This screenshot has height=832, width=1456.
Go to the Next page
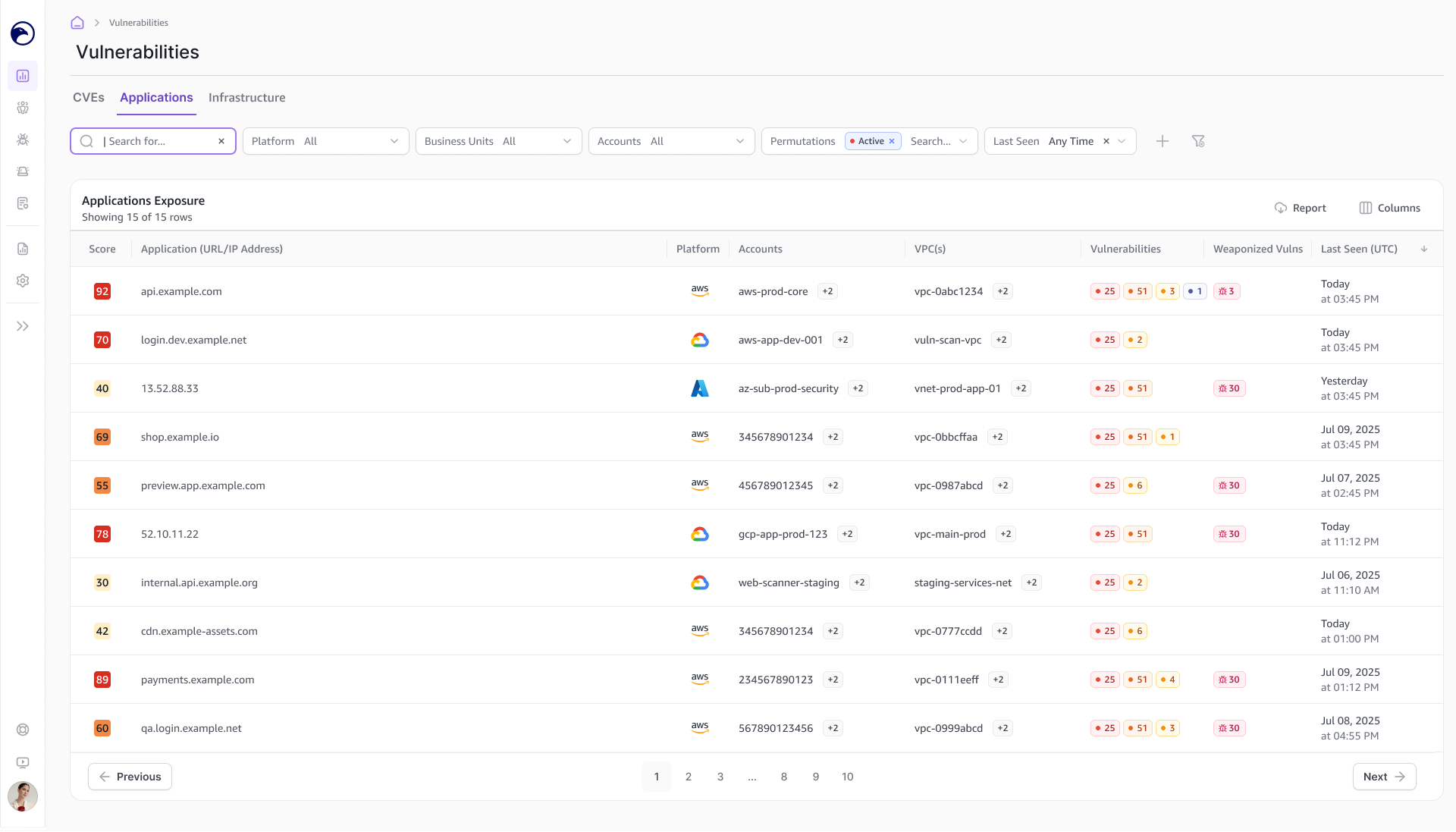1385,777
